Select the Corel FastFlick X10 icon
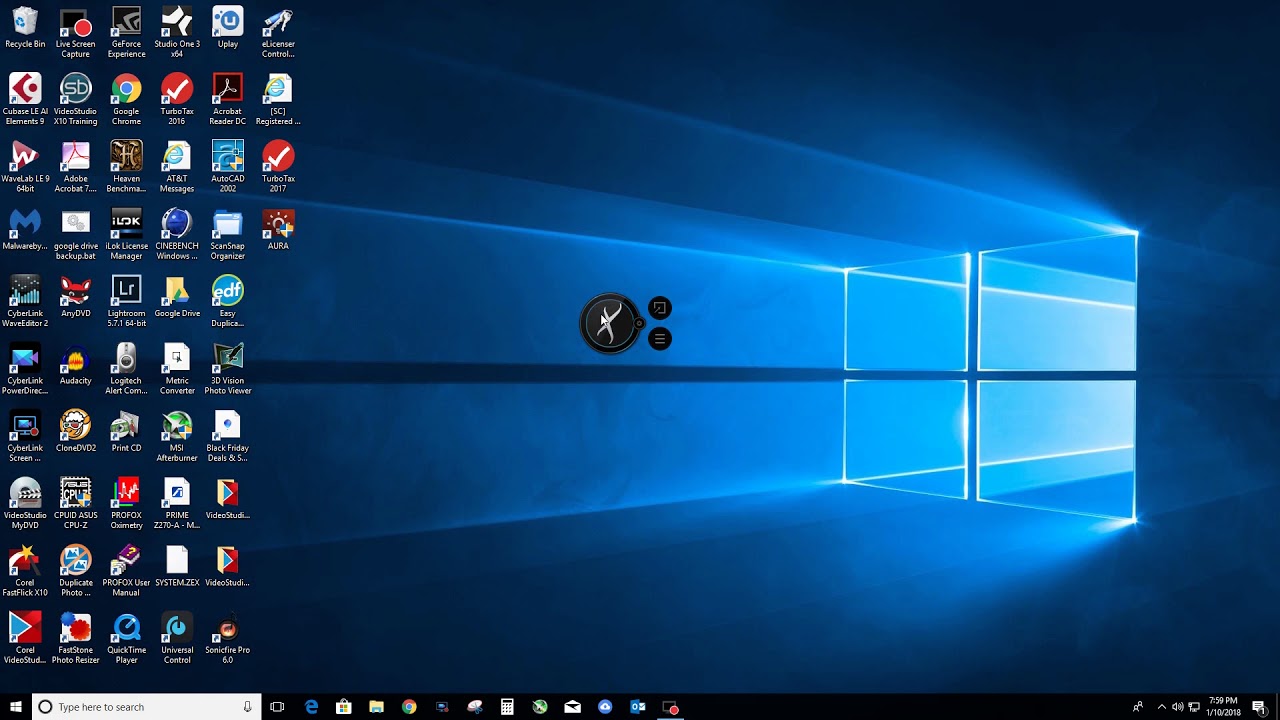The width and height of the screenshot is (1280, 720). [25, 571]
